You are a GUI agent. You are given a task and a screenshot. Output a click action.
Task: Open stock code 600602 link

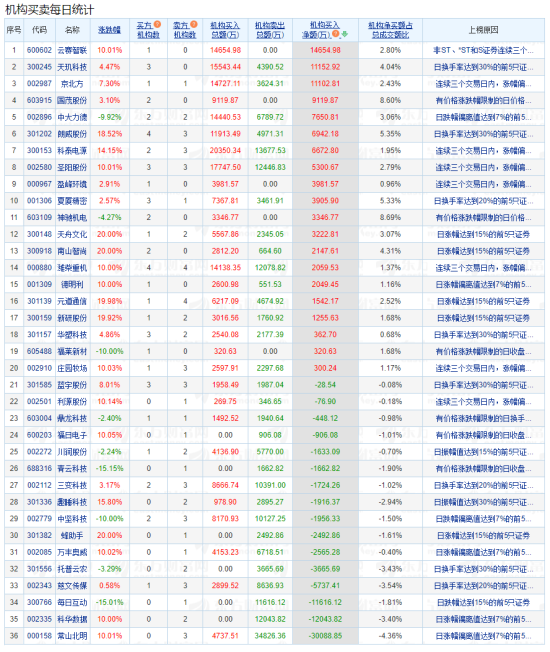point(39,50)
